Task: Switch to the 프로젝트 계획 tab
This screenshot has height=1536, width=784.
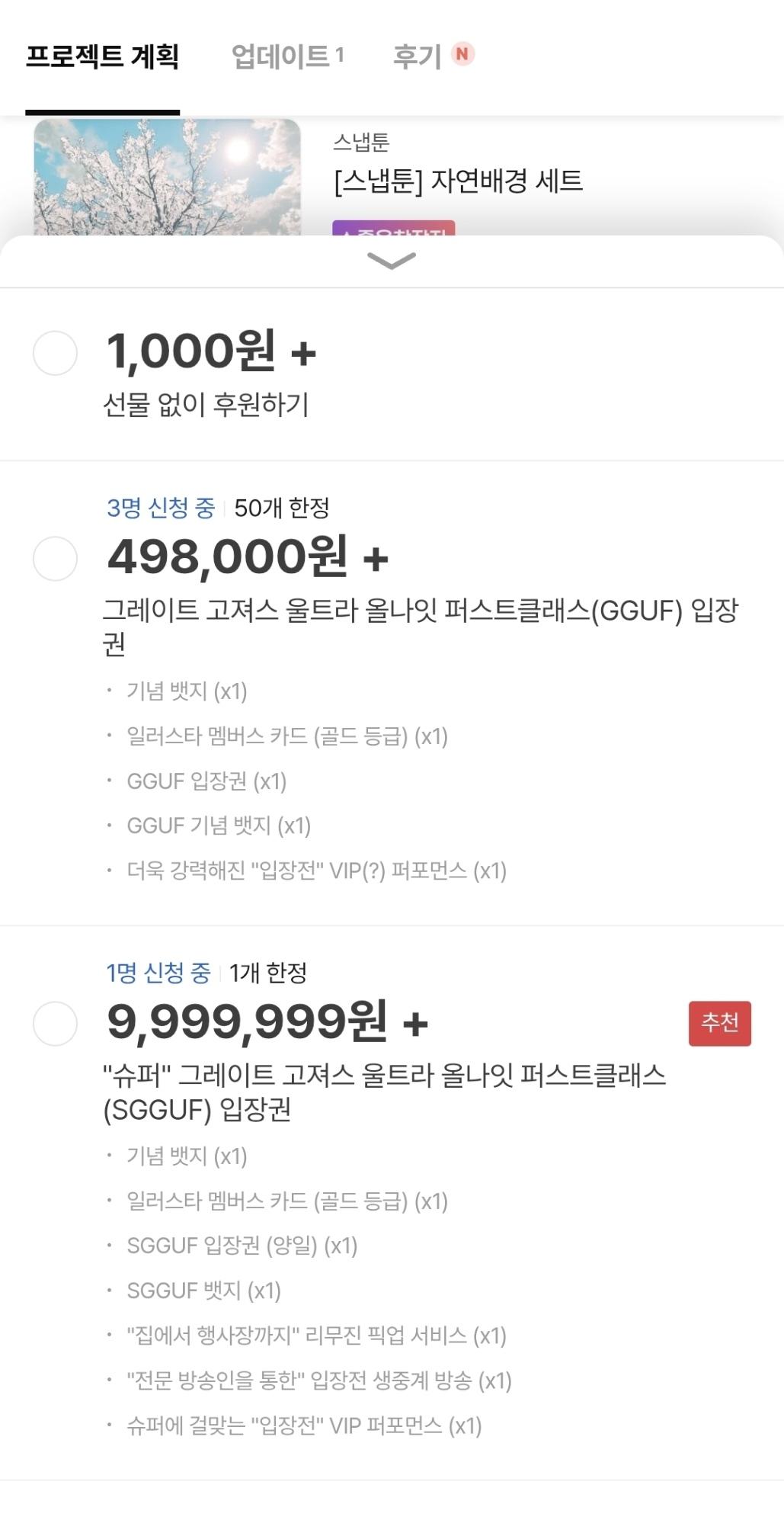Action: [102, 56]
